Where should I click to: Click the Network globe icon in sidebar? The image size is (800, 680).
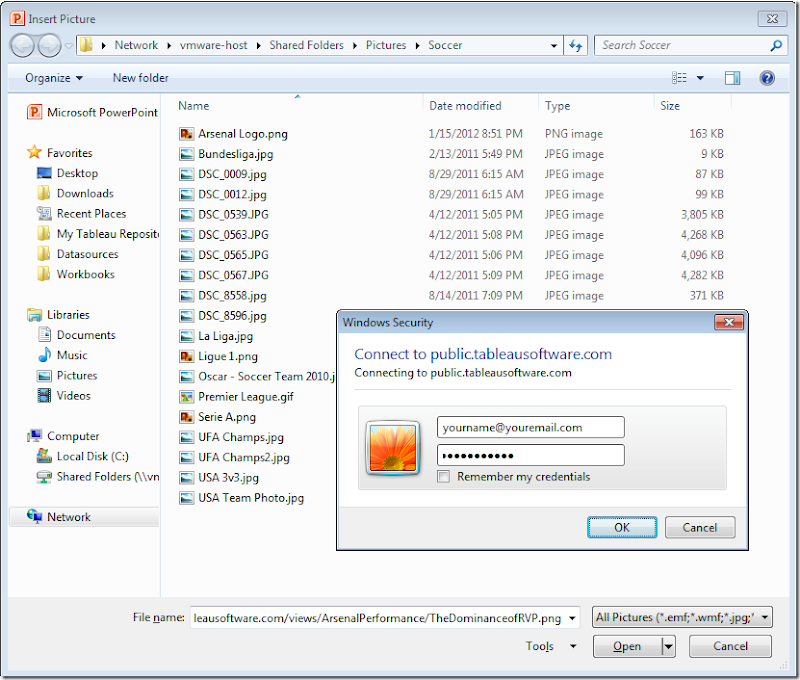[x=35, y=516]
